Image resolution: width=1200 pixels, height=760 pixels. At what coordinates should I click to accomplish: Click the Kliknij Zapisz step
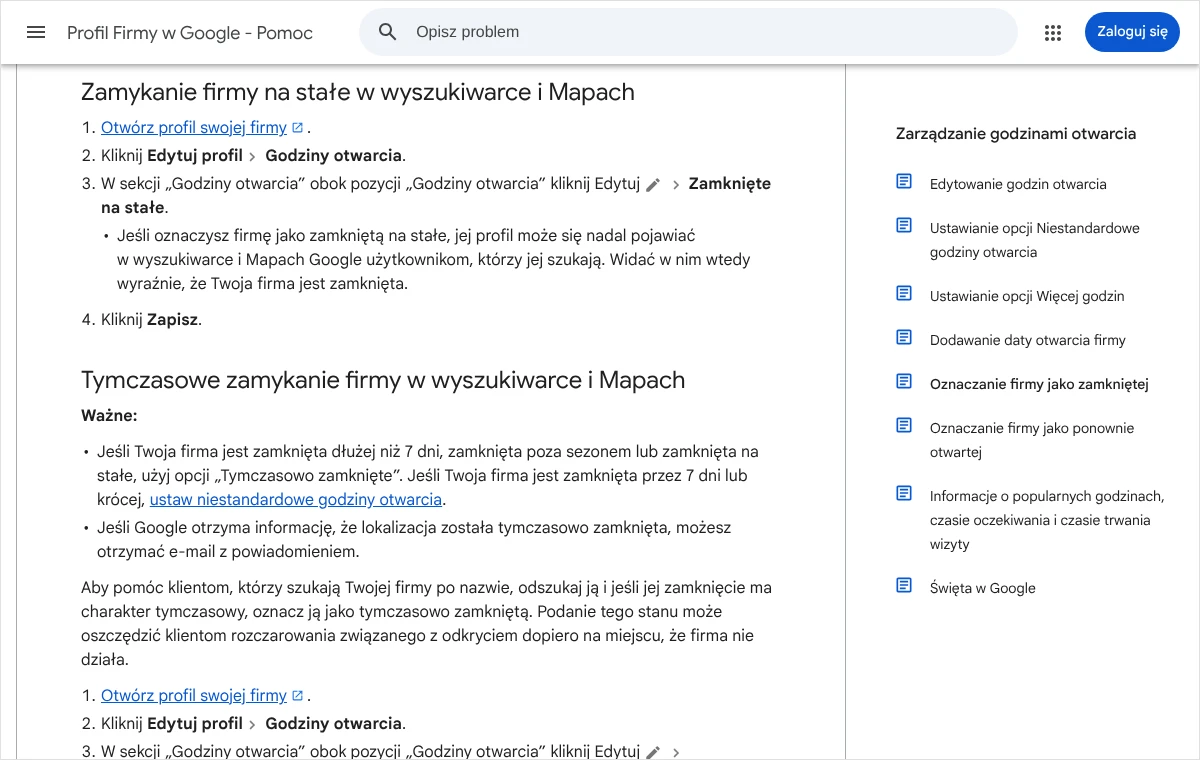pos(151,320)
